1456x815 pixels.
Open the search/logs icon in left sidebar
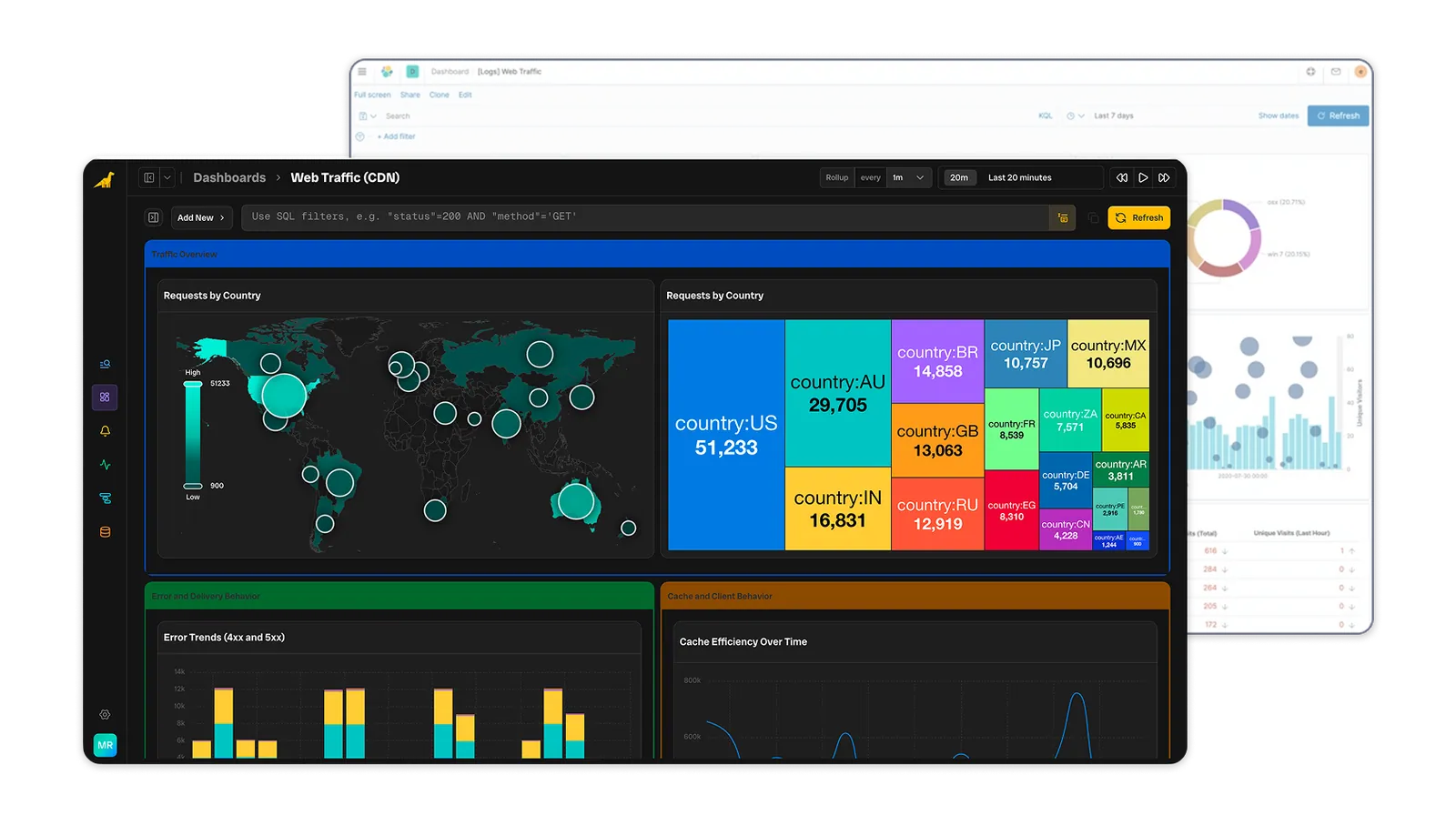tap(105, 364)
